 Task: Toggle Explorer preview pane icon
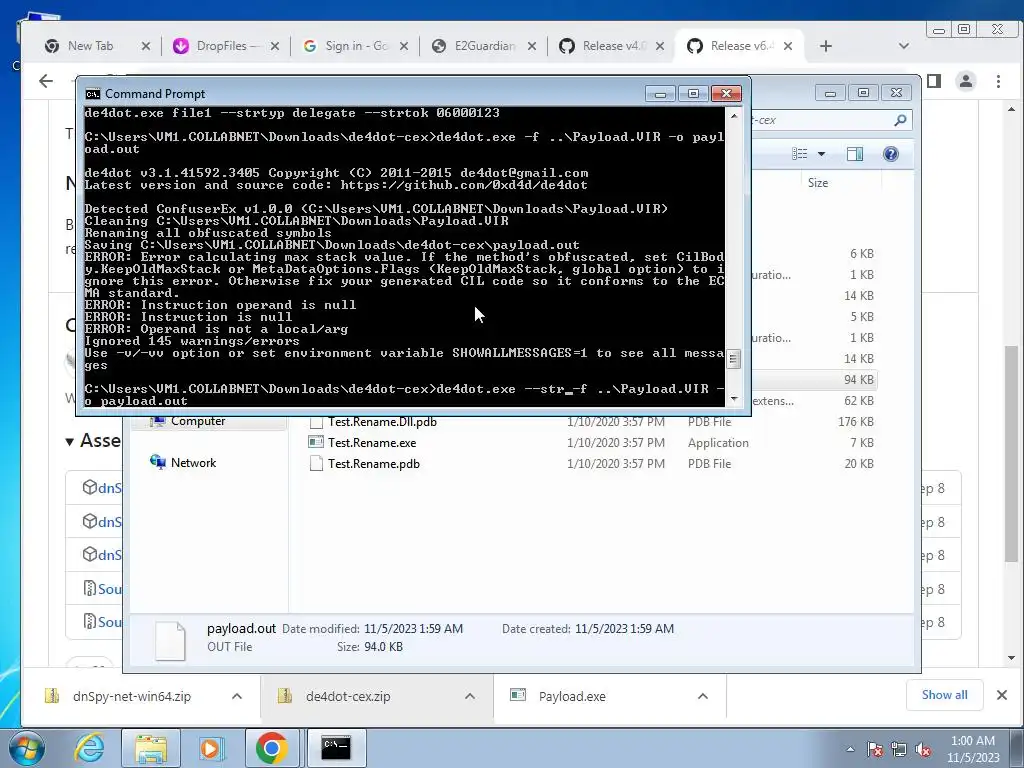click(854, 154)
